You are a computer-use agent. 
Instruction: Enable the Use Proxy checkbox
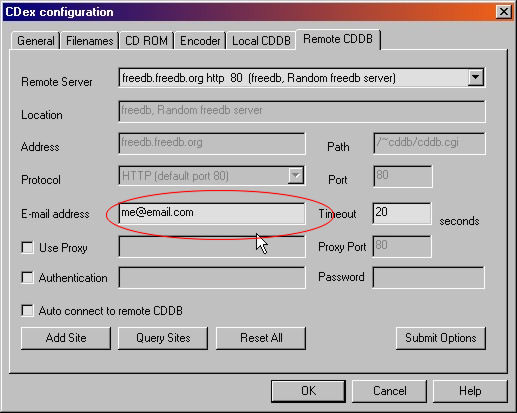[x=27, y=248]
